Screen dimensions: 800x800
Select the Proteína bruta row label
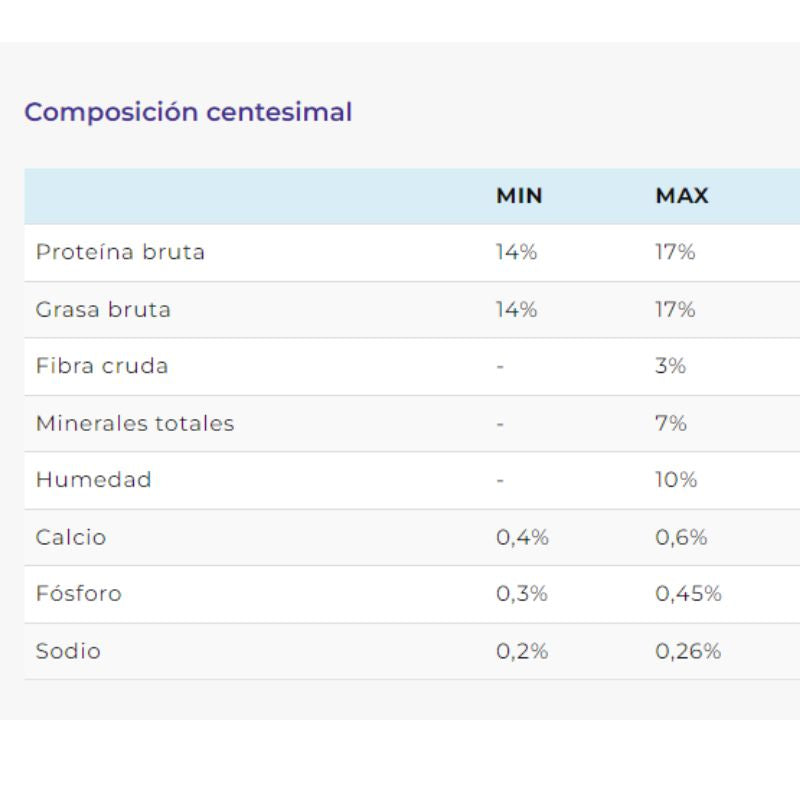pos(120,252)
